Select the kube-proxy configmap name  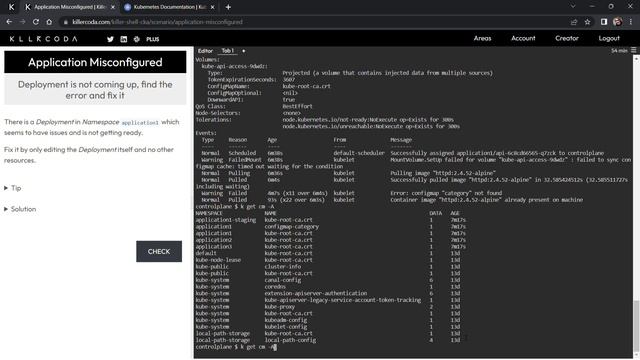point(280,307)
